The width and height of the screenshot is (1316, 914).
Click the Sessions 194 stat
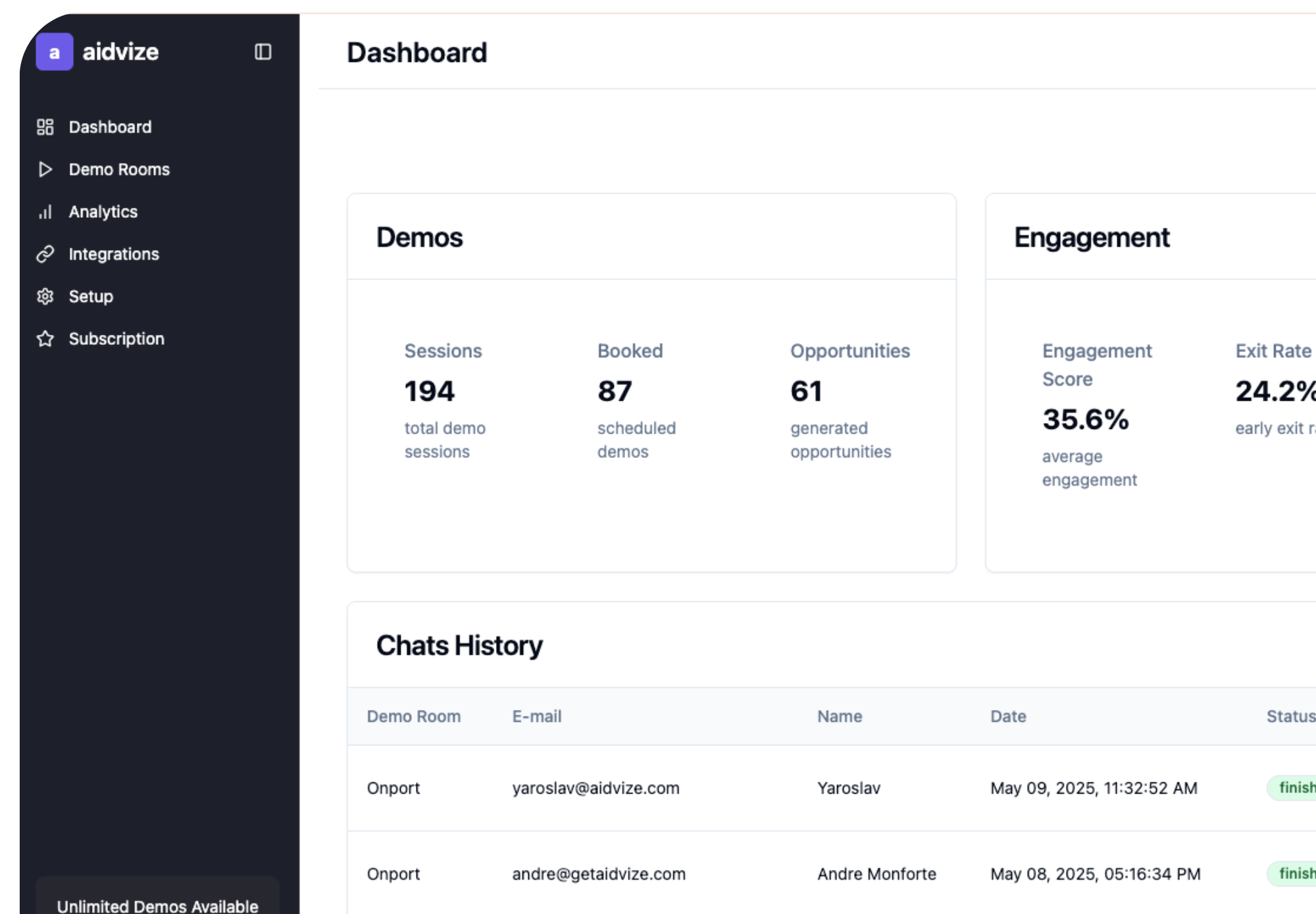click(430, 392)
